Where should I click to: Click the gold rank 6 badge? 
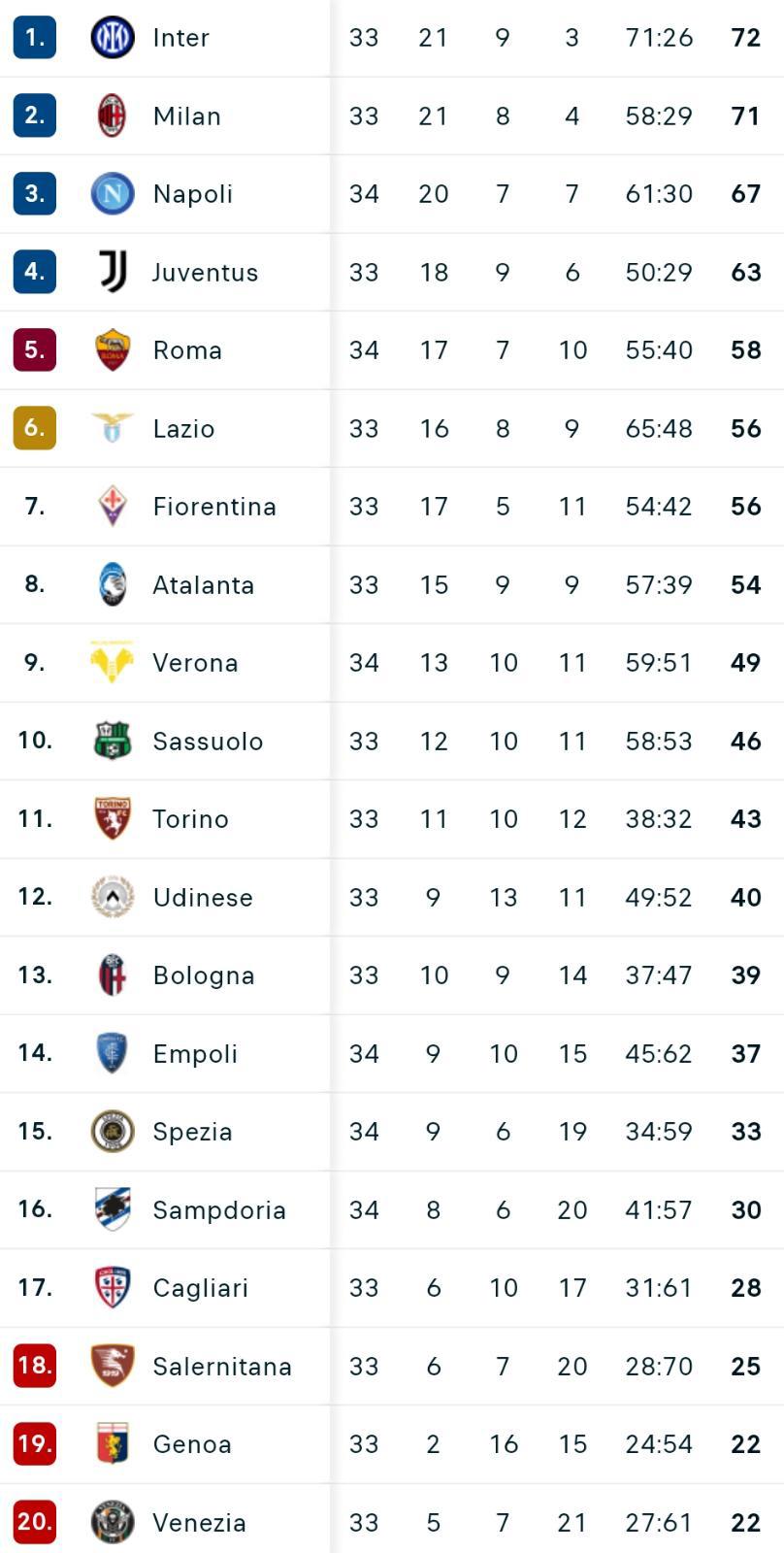(34, 427)
